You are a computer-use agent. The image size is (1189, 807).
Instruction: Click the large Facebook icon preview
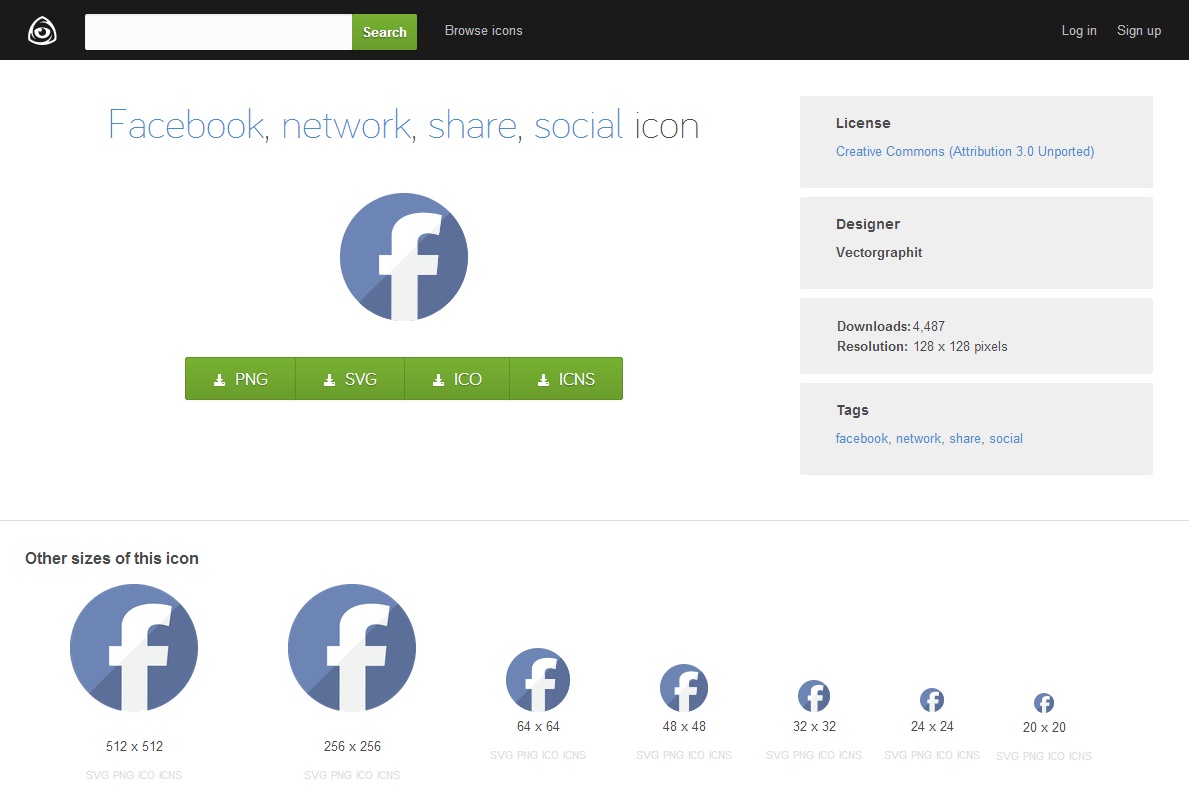coord(403,256)
